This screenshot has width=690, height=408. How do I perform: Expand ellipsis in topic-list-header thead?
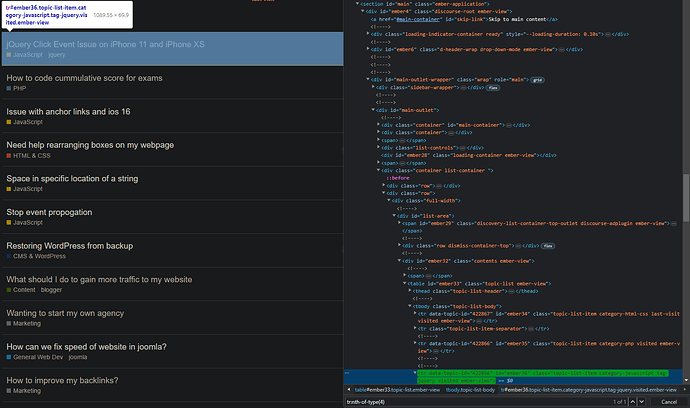(x=511, y=291)
